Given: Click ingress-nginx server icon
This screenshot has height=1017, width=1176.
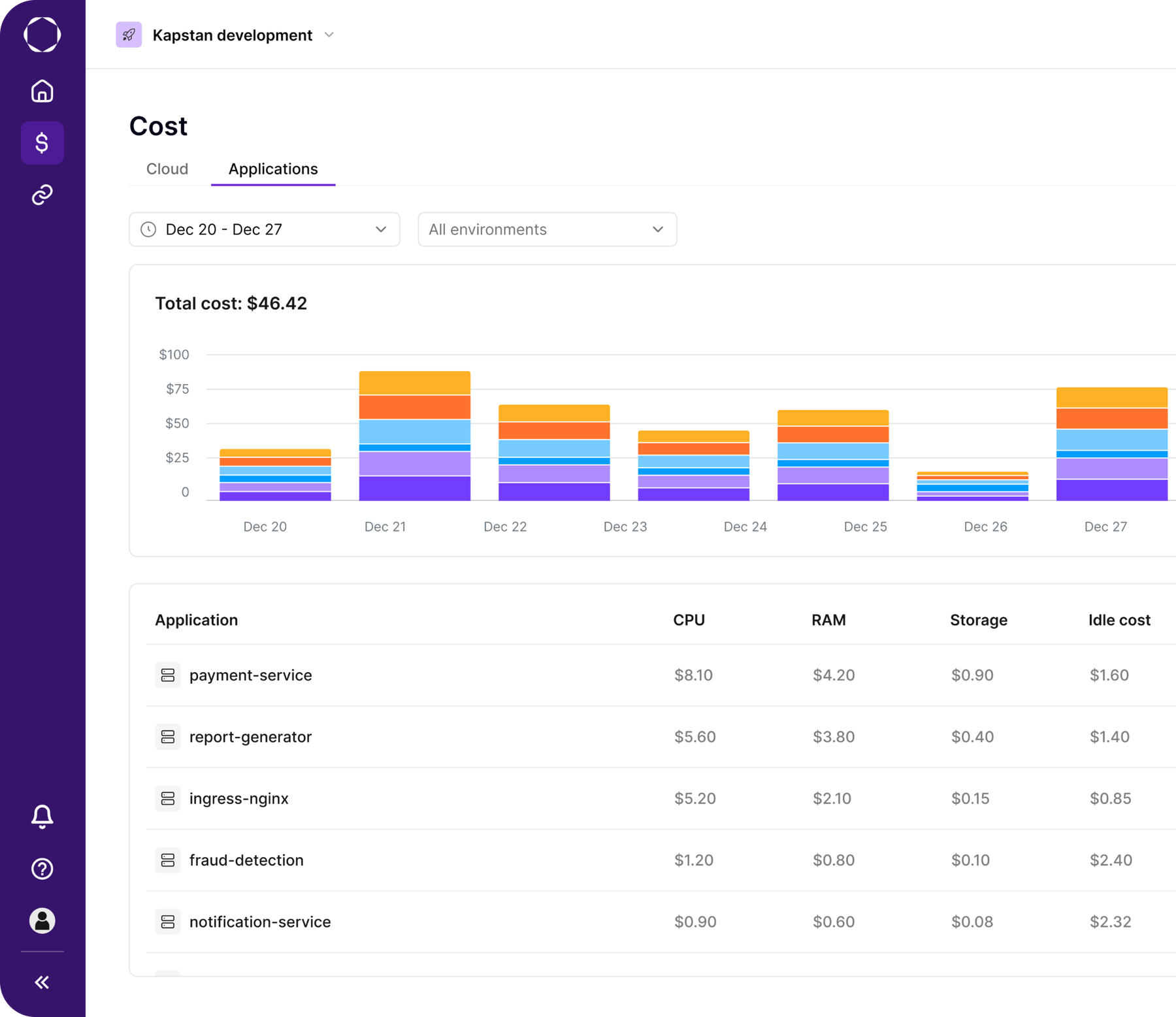Looking at the screenshot, I should 168,798.
